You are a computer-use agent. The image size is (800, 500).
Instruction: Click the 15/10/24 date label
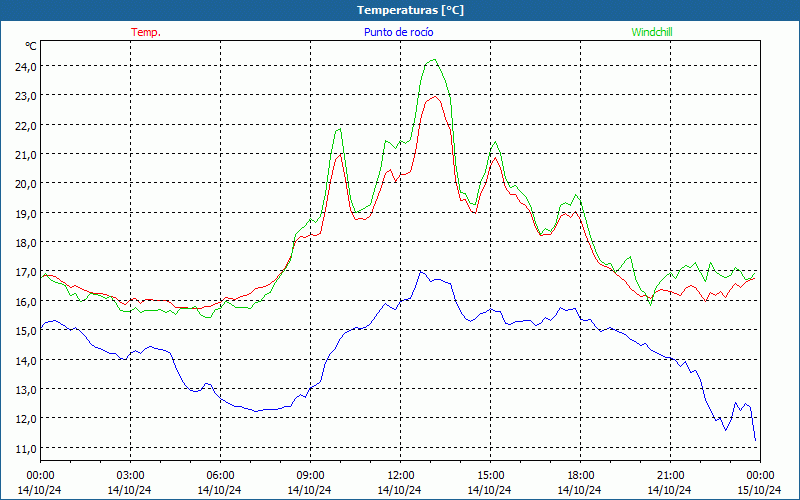[x=760, y=490]
